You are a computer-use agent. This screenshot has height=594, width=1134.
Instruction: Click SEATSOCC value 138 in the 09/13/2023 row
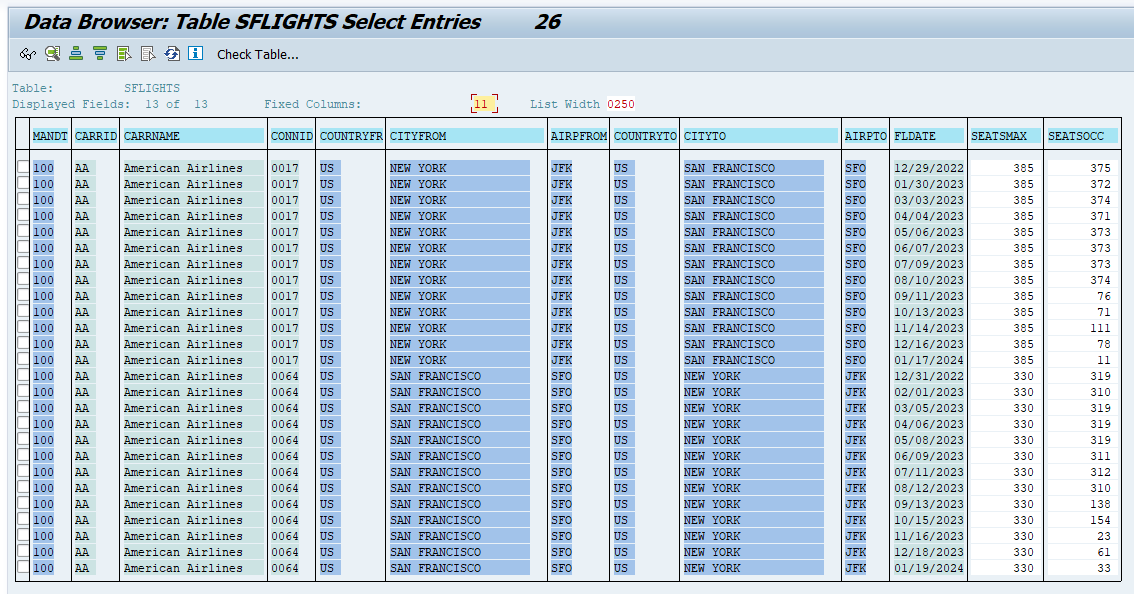point(1100,504)
